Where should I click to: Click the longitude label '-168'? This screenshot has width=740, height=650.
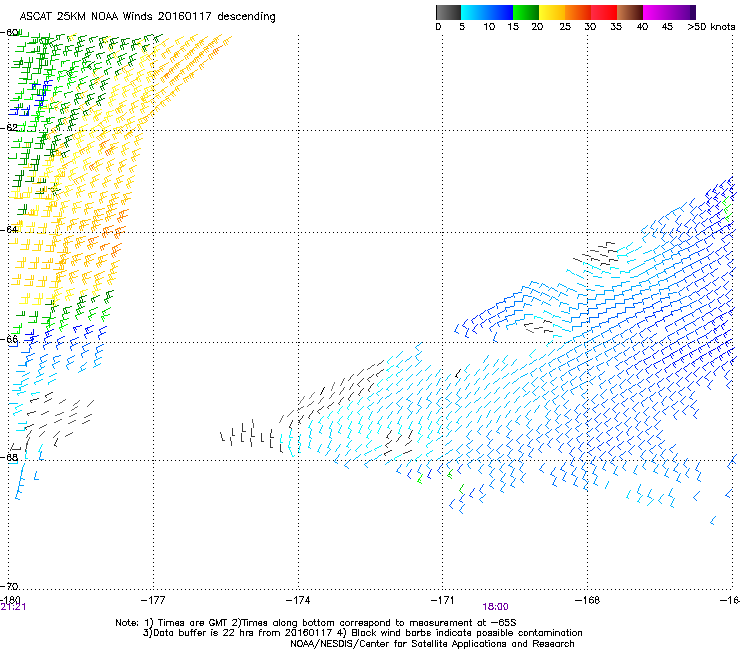(x=588, y=600)
